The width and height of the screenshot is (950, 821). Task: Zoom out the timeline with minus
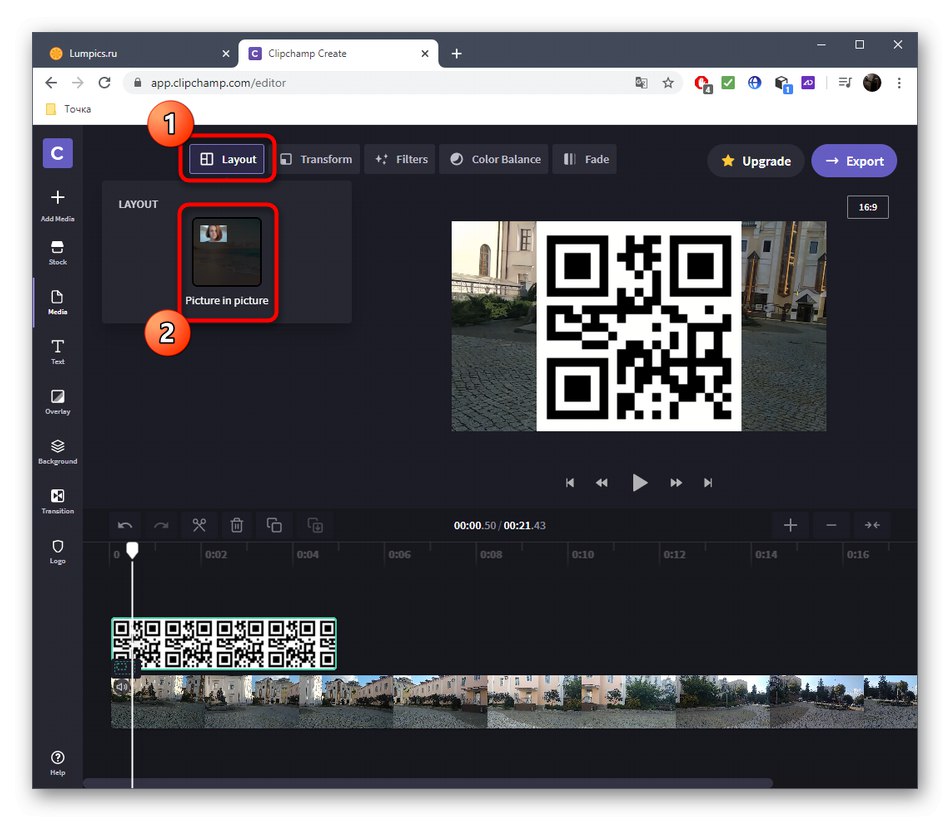pos(831,525)
